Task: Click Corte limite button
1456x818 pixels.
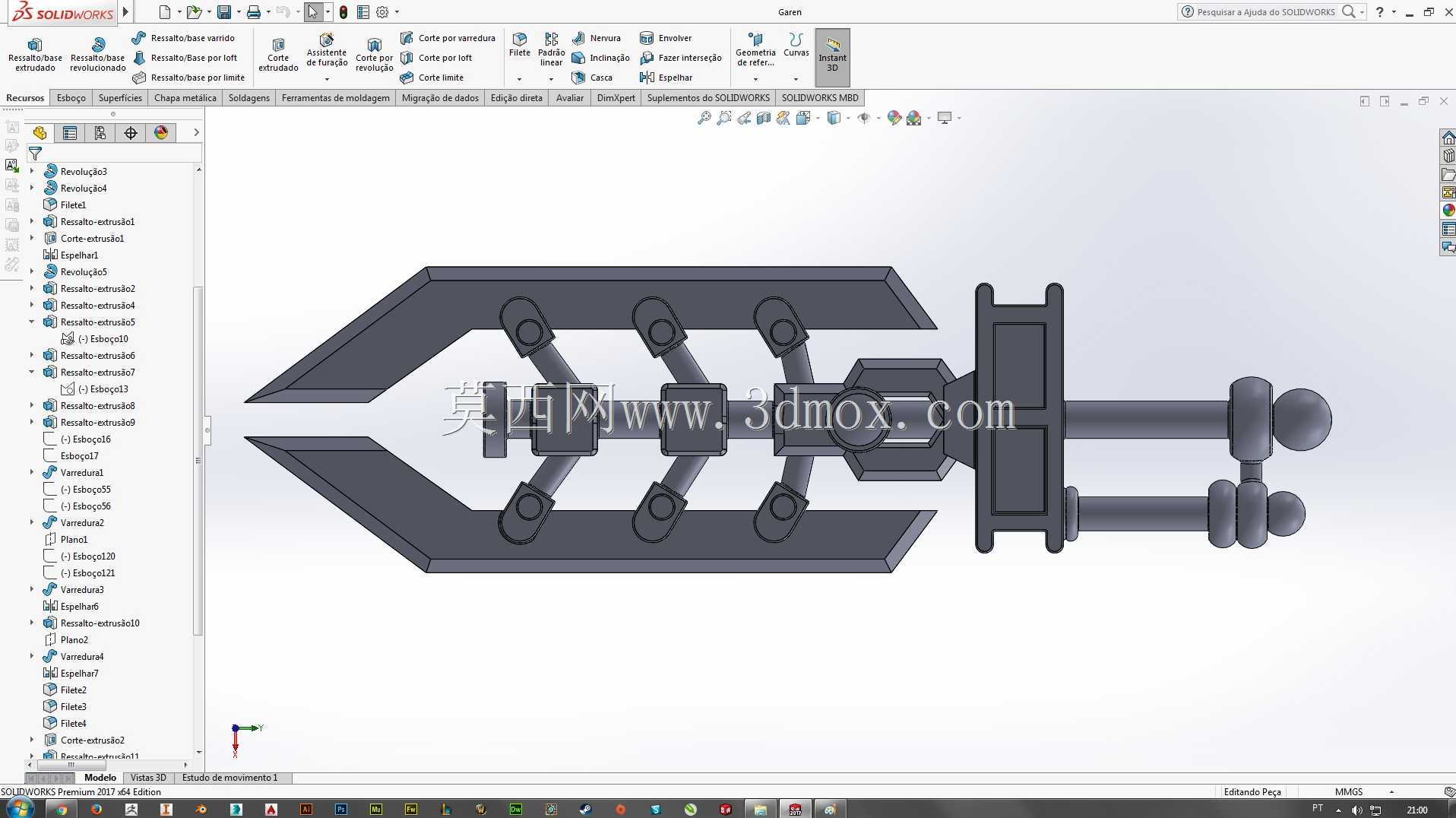Action: [432, 78]
